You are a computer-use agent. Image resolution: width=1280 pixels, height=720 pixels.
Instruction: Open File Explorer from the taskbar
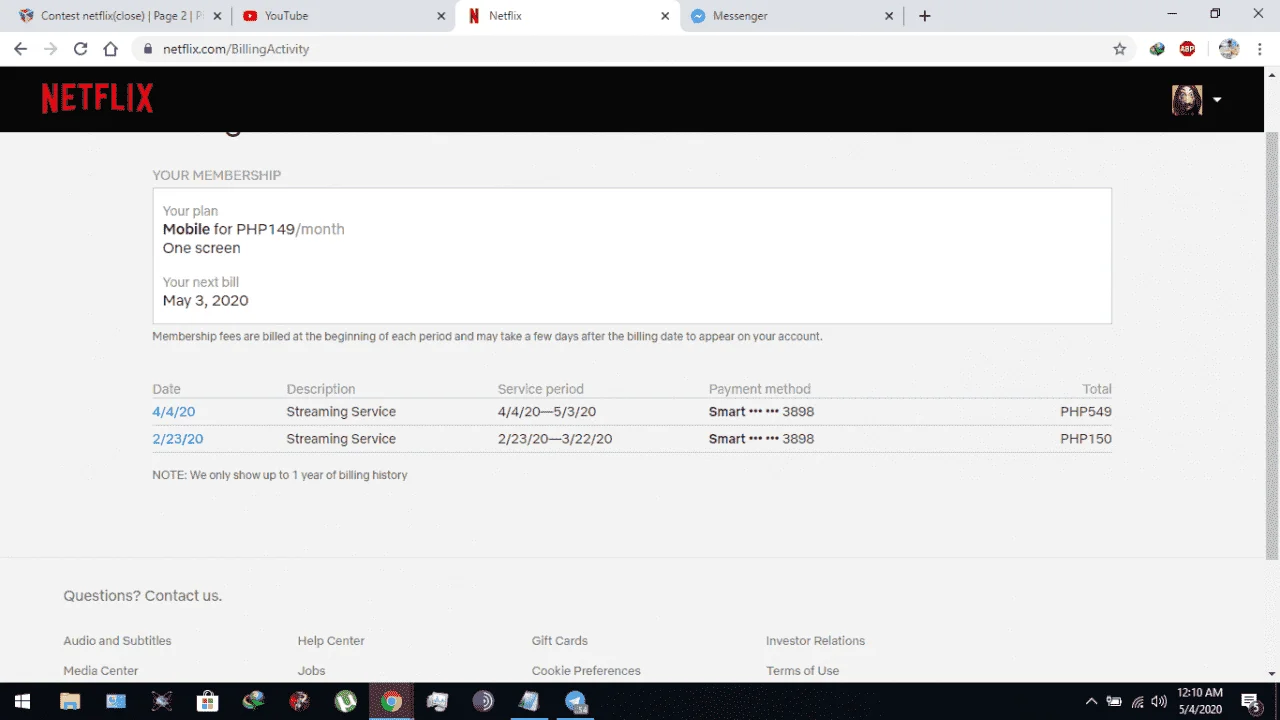(70, 701)
